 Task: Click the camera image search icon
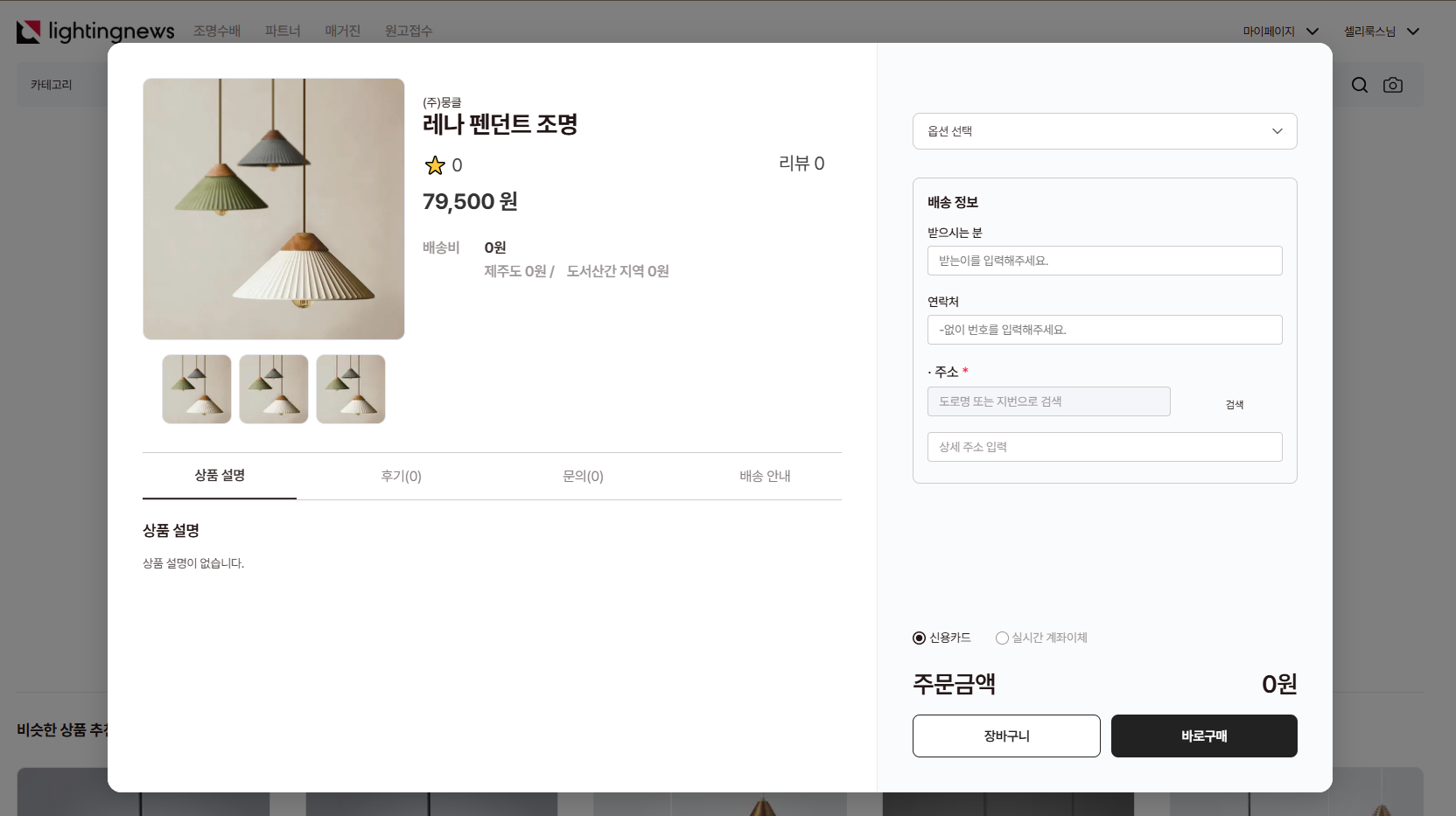pos(1392,85)
